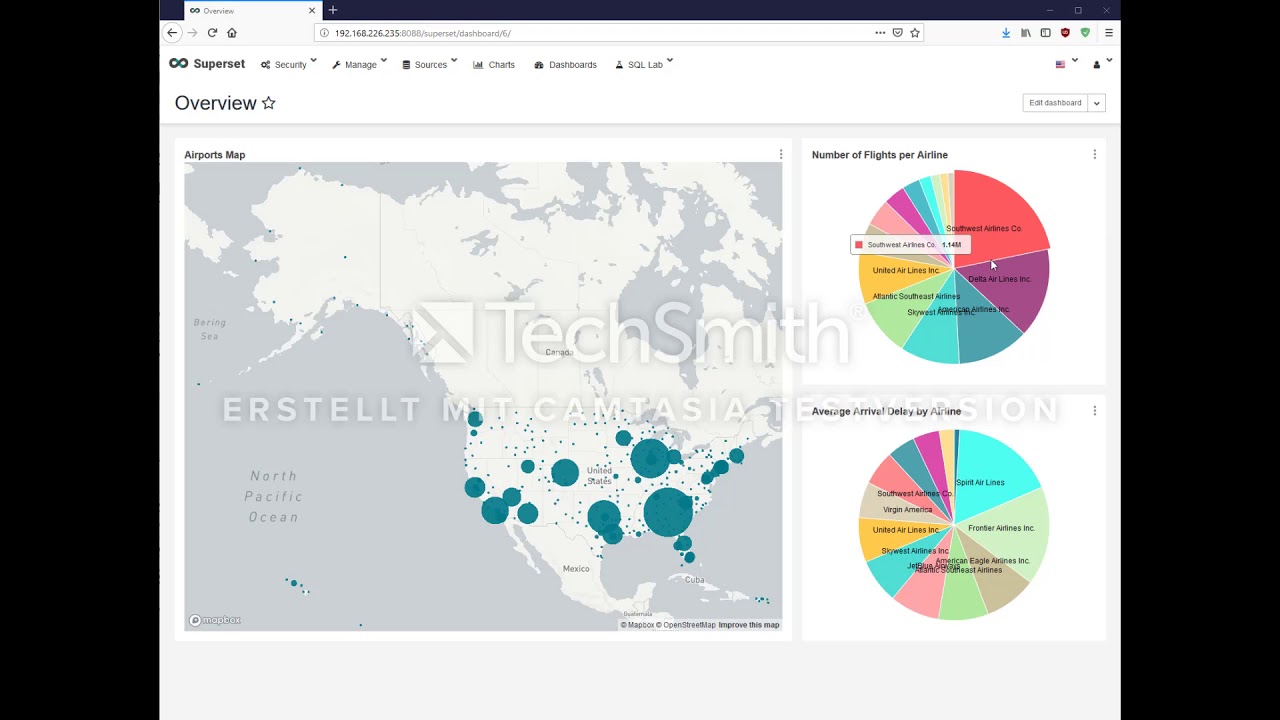Screen dimensions: 1280x720
Task: Open Firefox library icon
Action: (x=1026, y=33)
